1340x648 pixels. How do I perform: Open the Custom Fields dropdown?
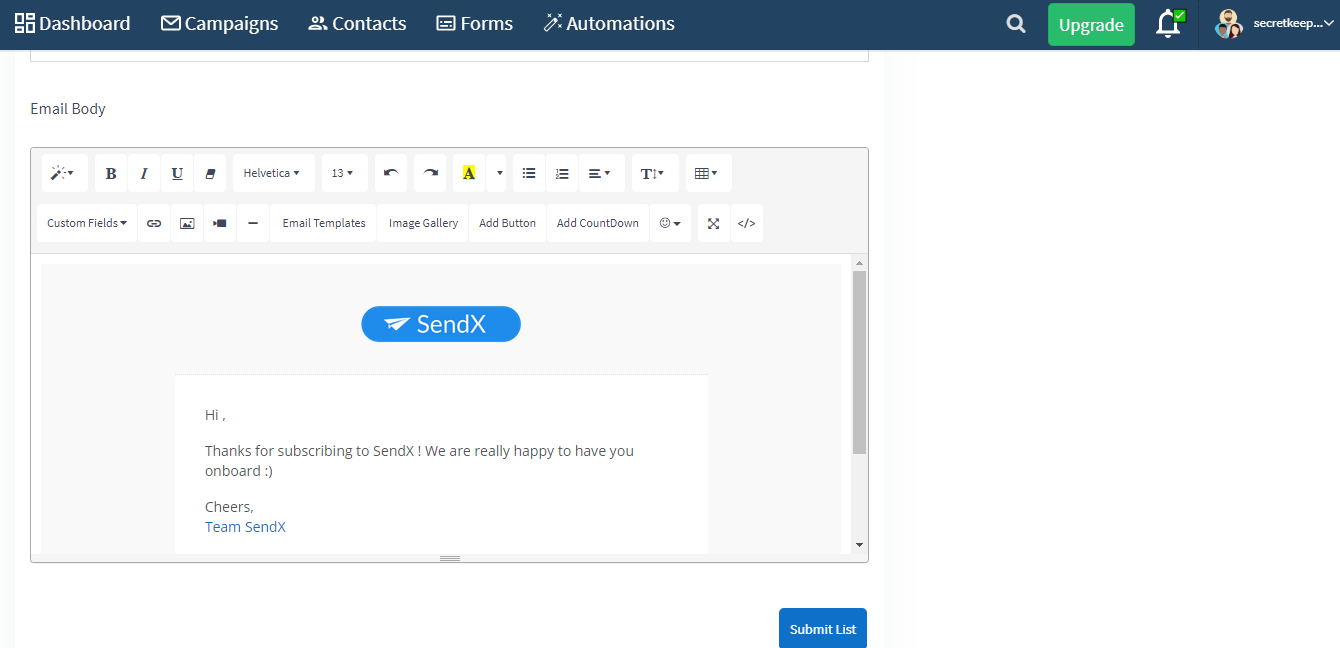click(87, 223)
